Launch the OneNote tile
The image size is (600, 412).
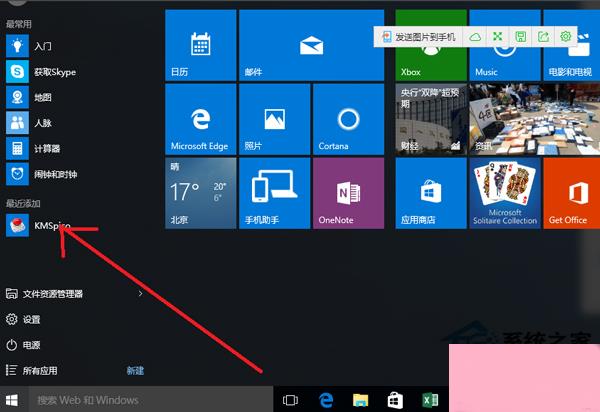[x=348, y=193]
